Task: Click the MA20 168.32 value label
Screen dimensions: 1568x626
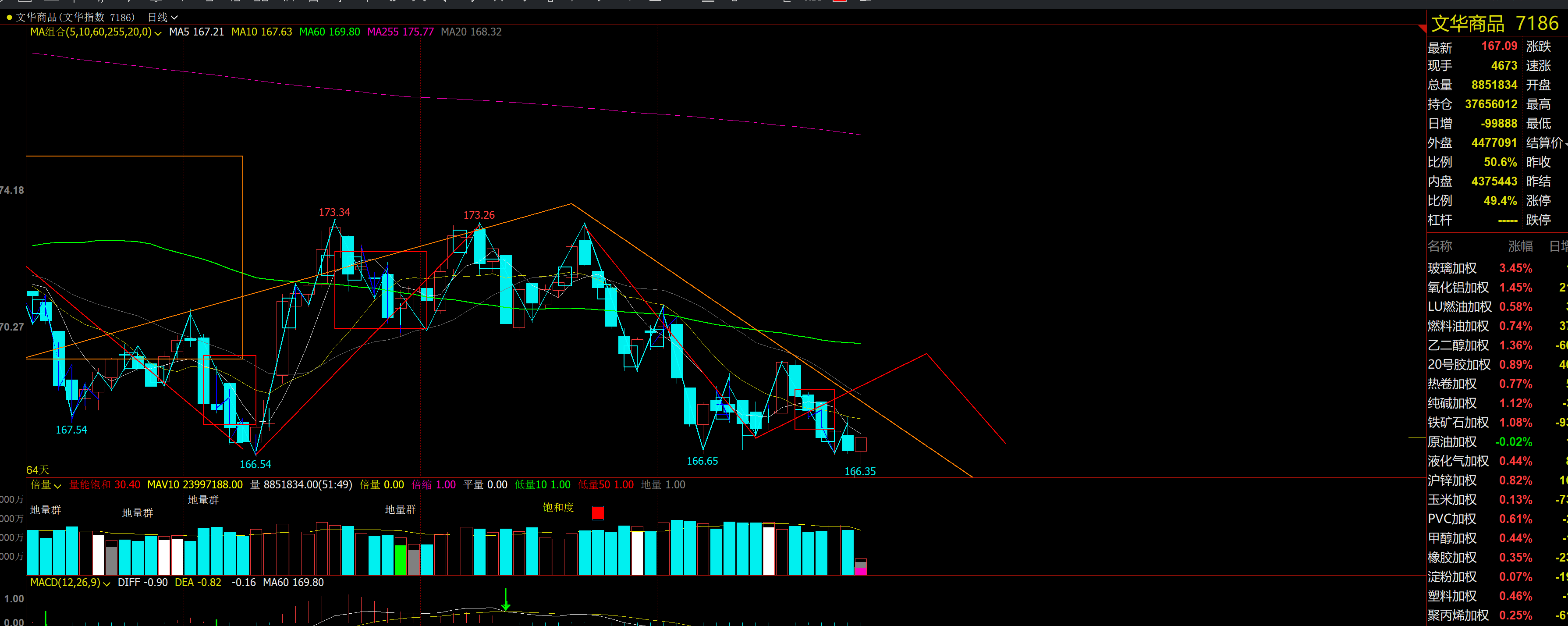Action: (471, 32)
